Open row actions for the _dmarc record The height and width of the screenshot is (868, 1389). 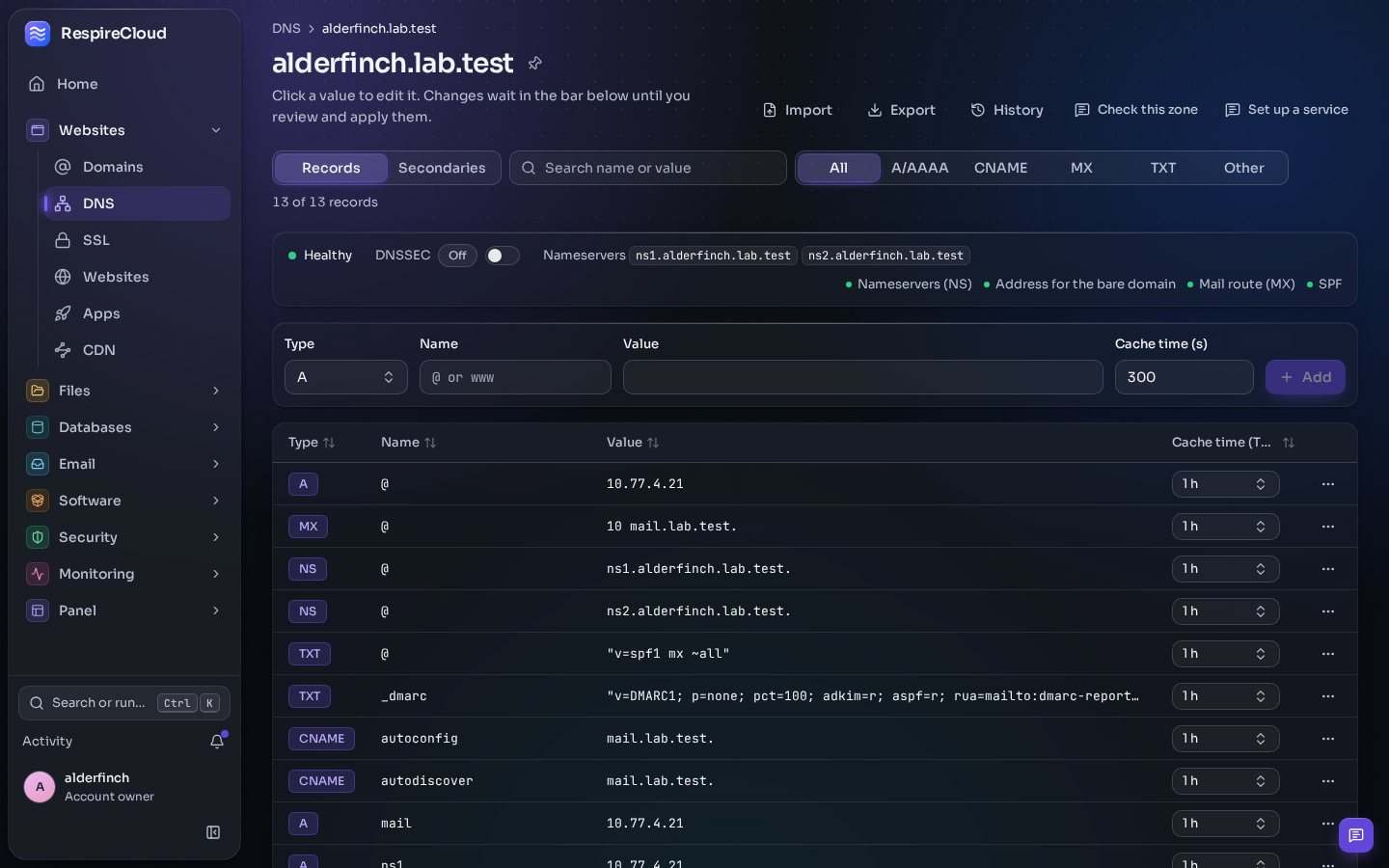tap(1328, 696)
